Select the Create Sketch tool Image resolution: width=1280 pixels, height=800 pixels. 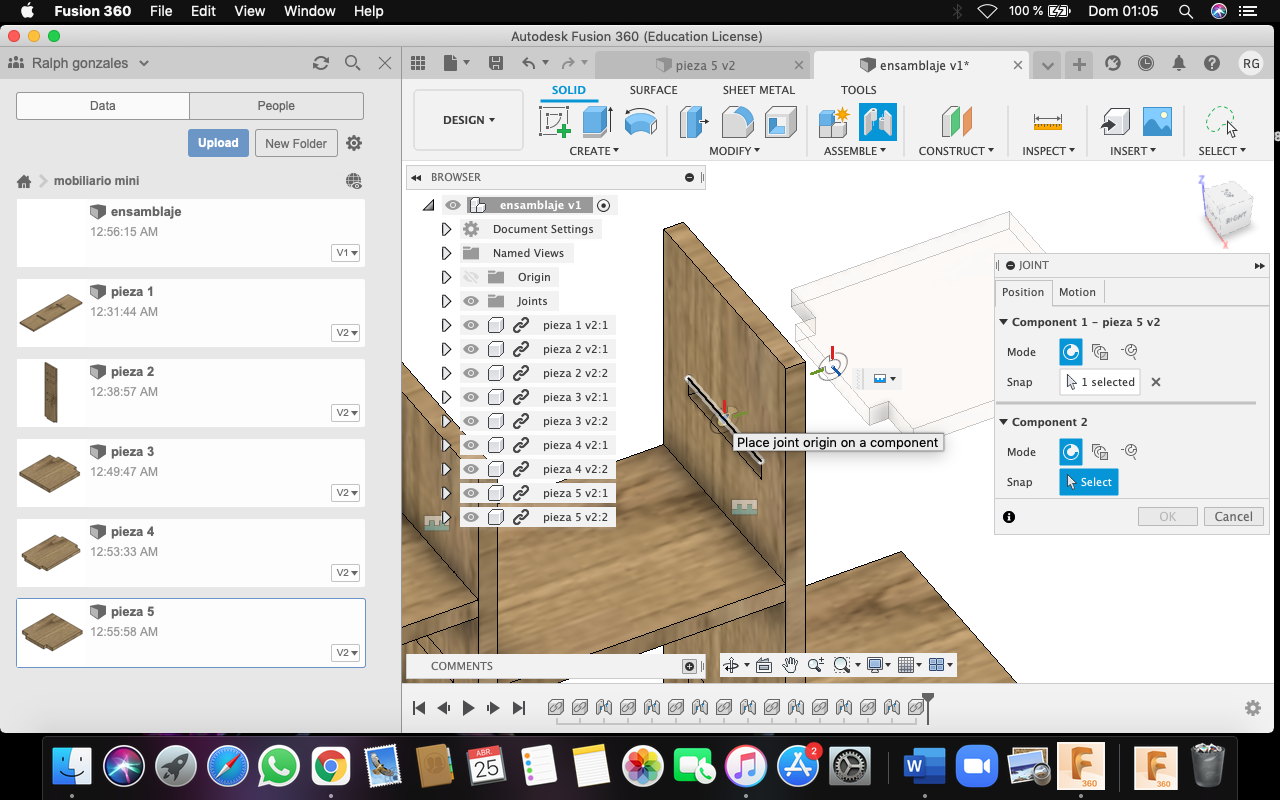[x=555, y=122]
